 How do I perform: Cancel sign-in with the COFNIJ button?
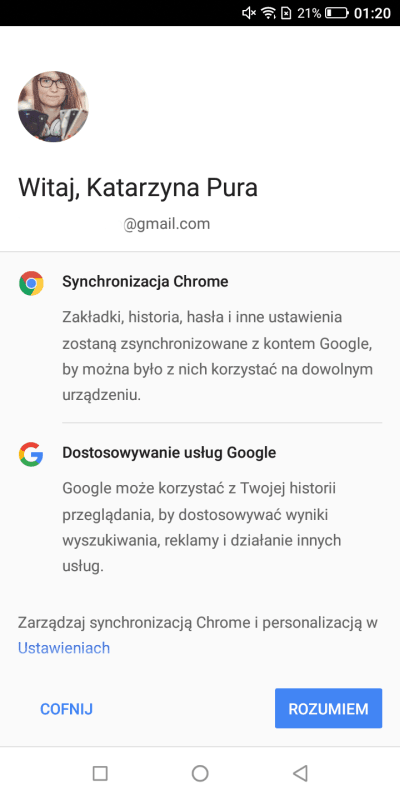click(x=66, y=709)
